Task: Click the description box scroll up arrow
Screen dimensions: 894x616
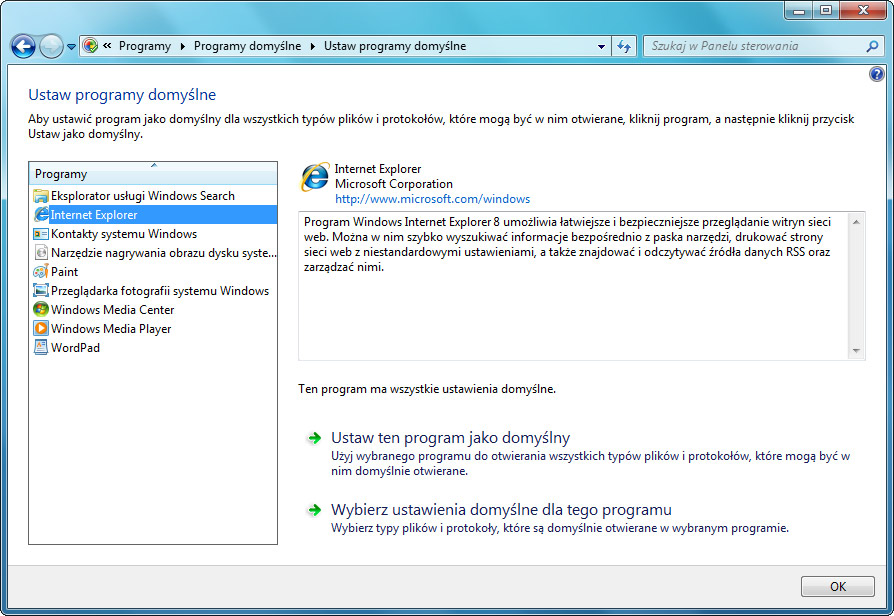Action: tap(856, 222)
